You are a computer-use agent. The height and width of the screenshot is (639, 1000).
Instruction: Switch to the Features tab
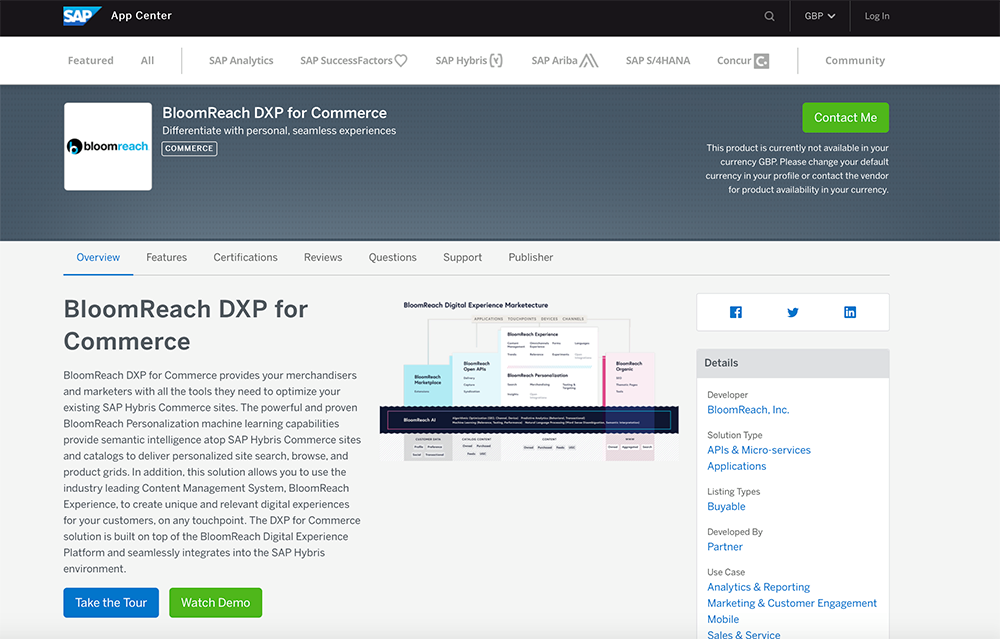pyautogui.click(x=166, y=258)
